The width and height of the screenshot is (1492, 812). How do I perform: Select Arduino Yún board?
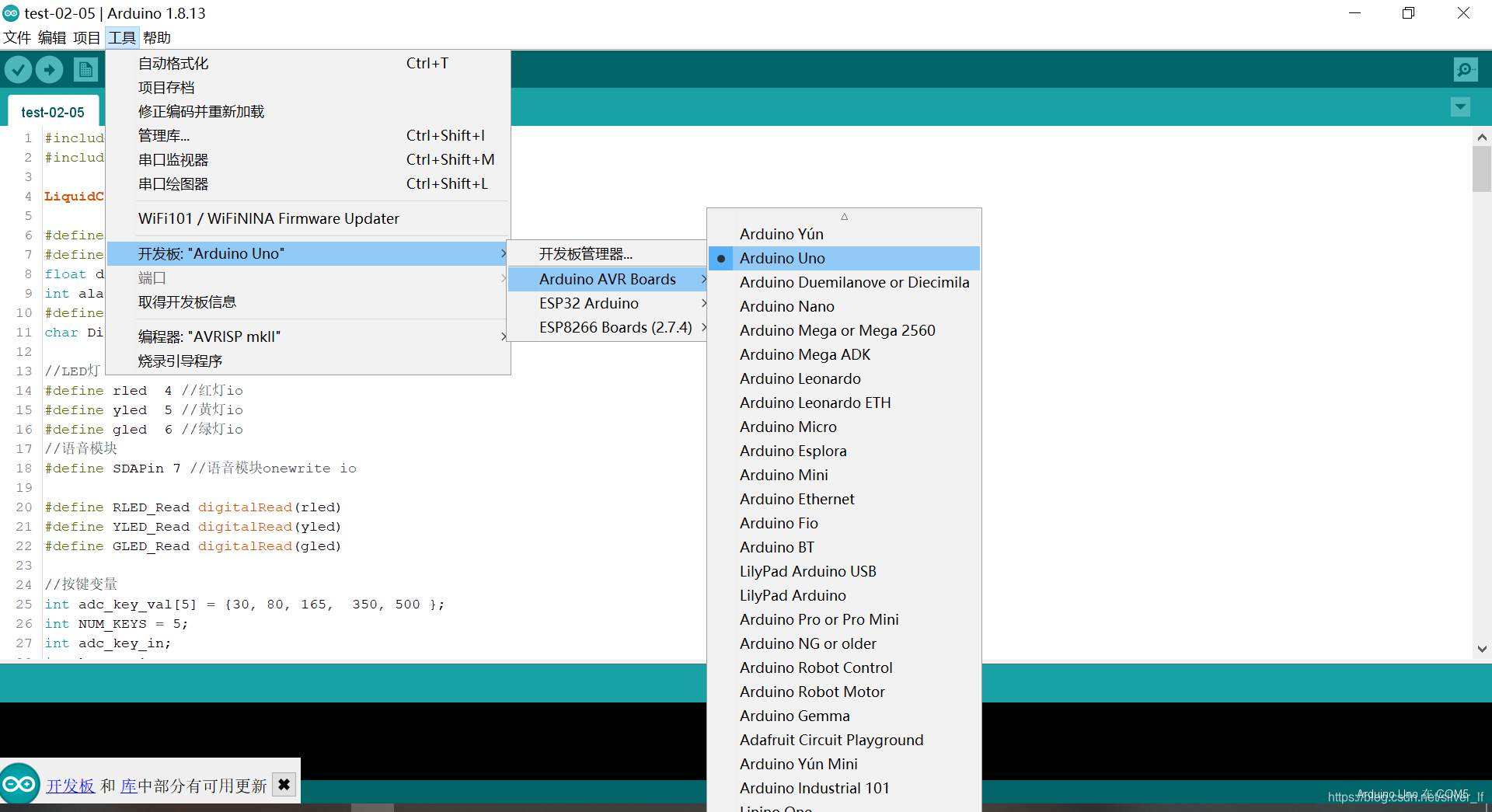pyautogui.click(x=844, y=234)
